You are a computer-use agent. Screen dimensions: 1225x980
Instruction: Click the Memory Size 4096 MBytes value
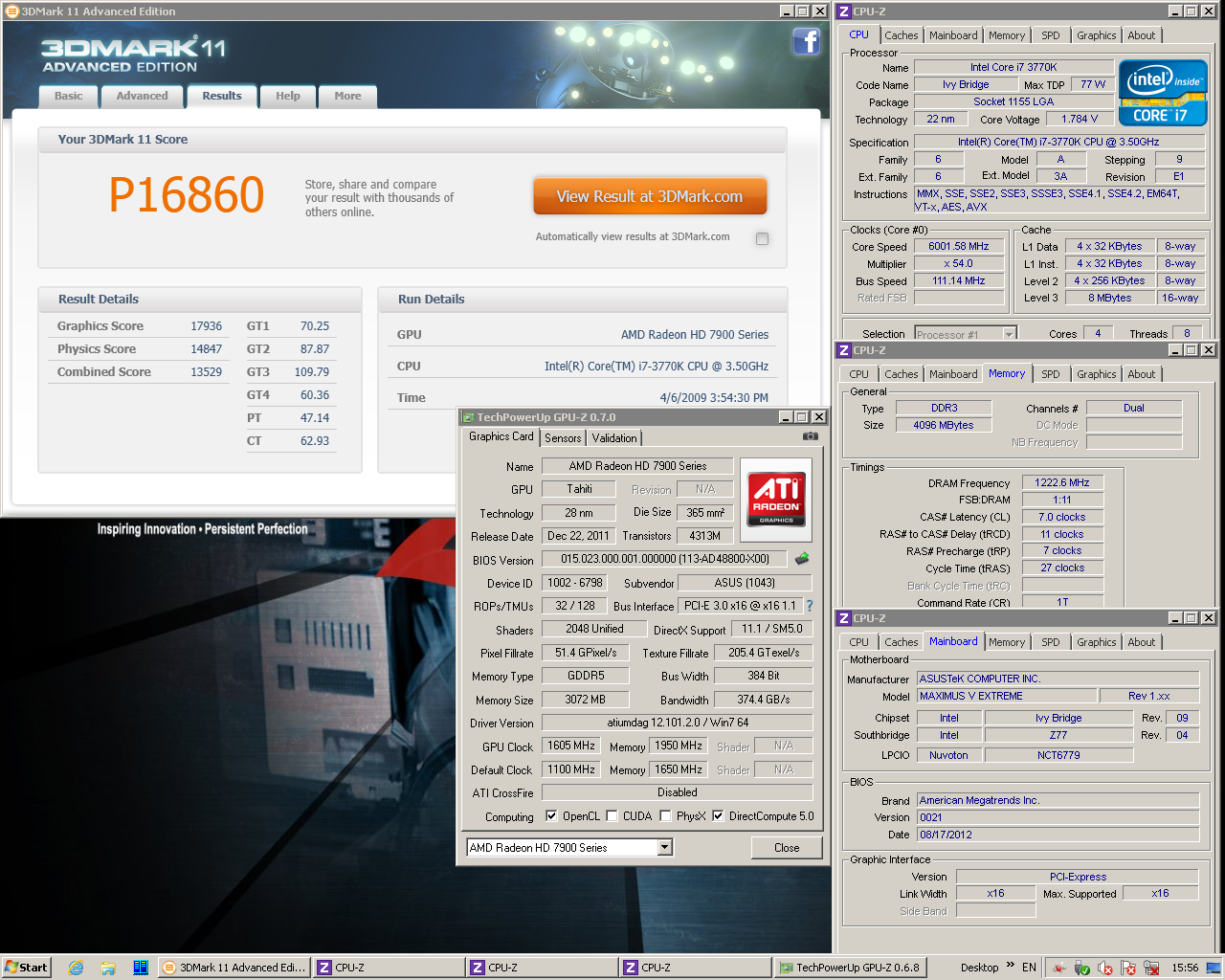pos(944,425)
